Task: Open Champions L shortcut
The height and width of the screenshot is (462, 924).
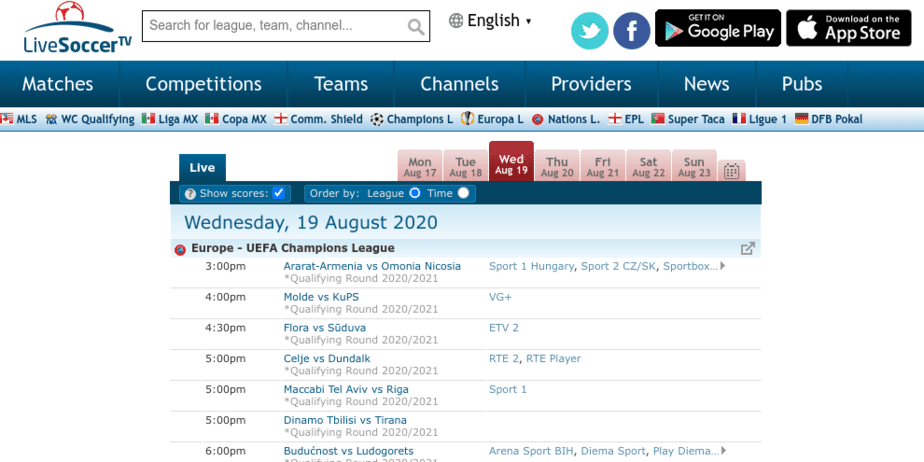Action: [x=411, y=119]
